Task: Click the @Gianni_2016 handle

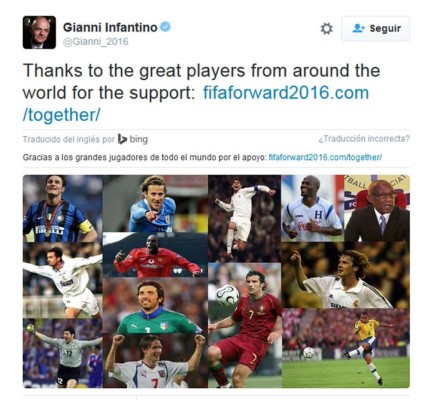Action: (96, 42)
